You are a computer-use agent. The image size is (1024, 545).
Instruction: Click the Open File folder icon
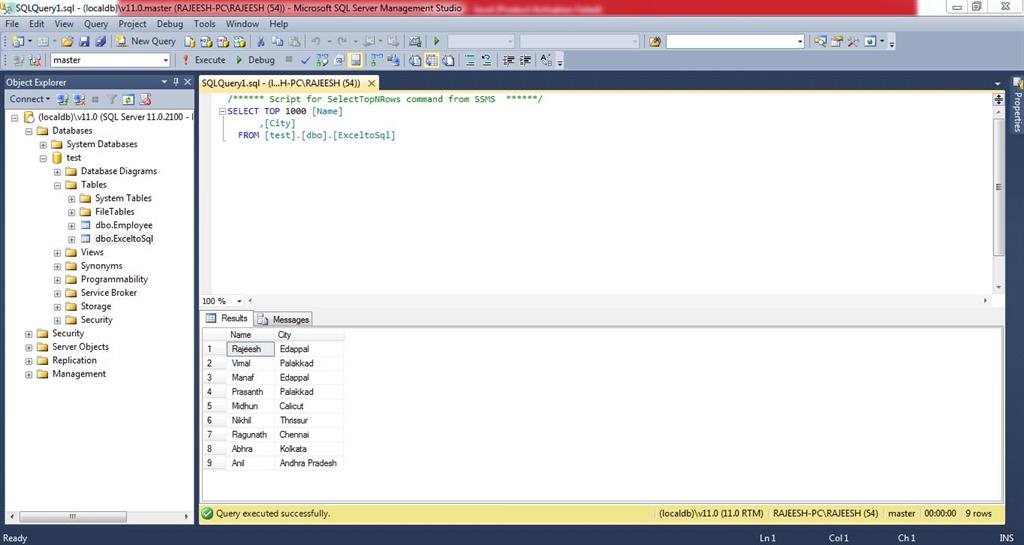pyautogui.click(x=67, y=42)
